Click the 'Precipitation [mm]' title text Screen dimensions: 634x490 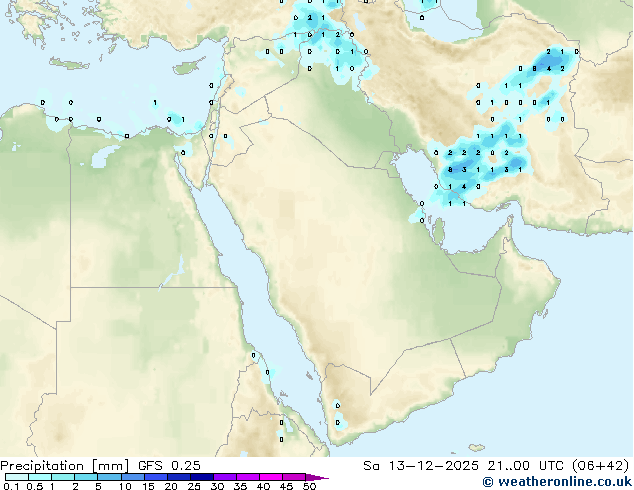64,466
